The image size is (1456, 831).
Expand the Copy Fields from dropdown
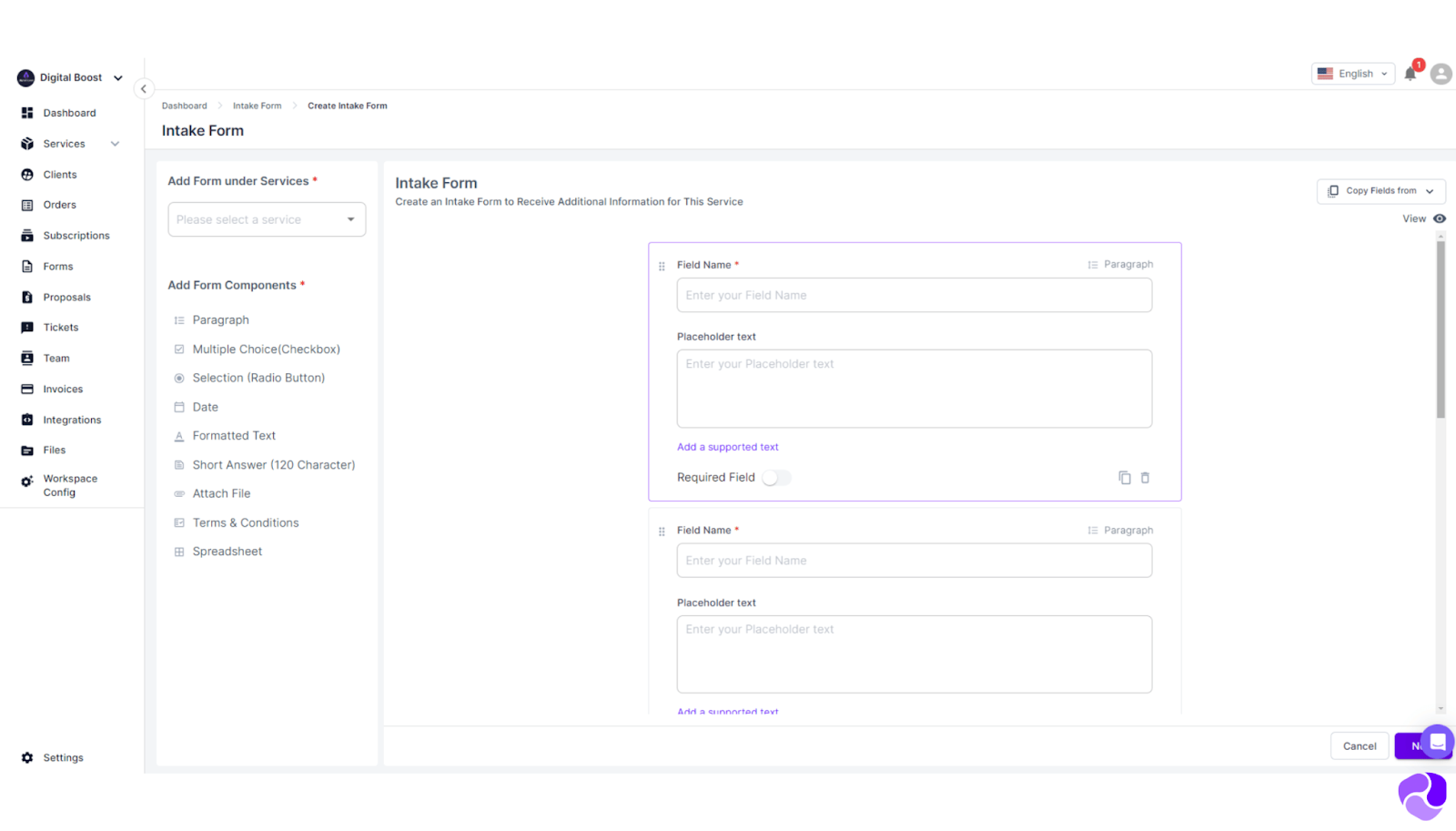1380,191
